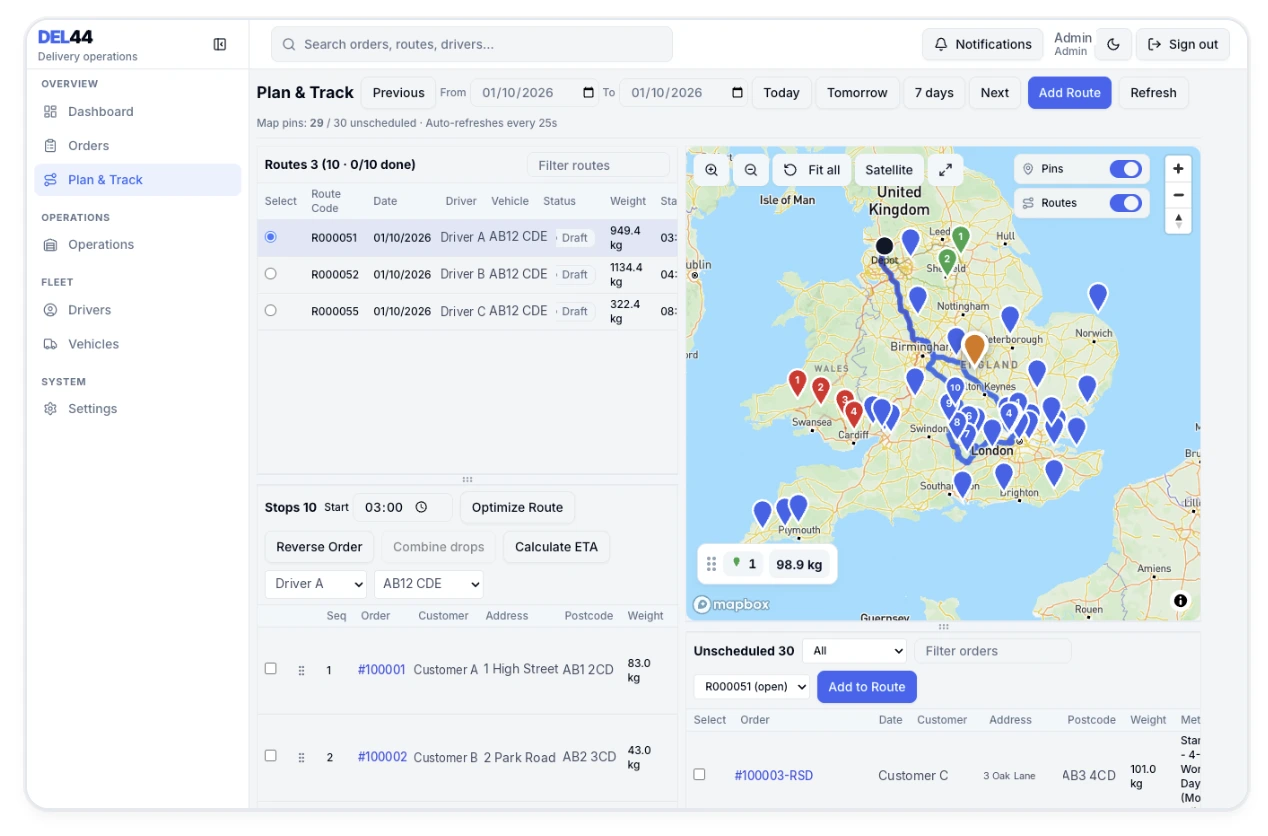Reset map bearing compass icon
The width and height of the screenshot is (1268, 836).
(1178, 221)
